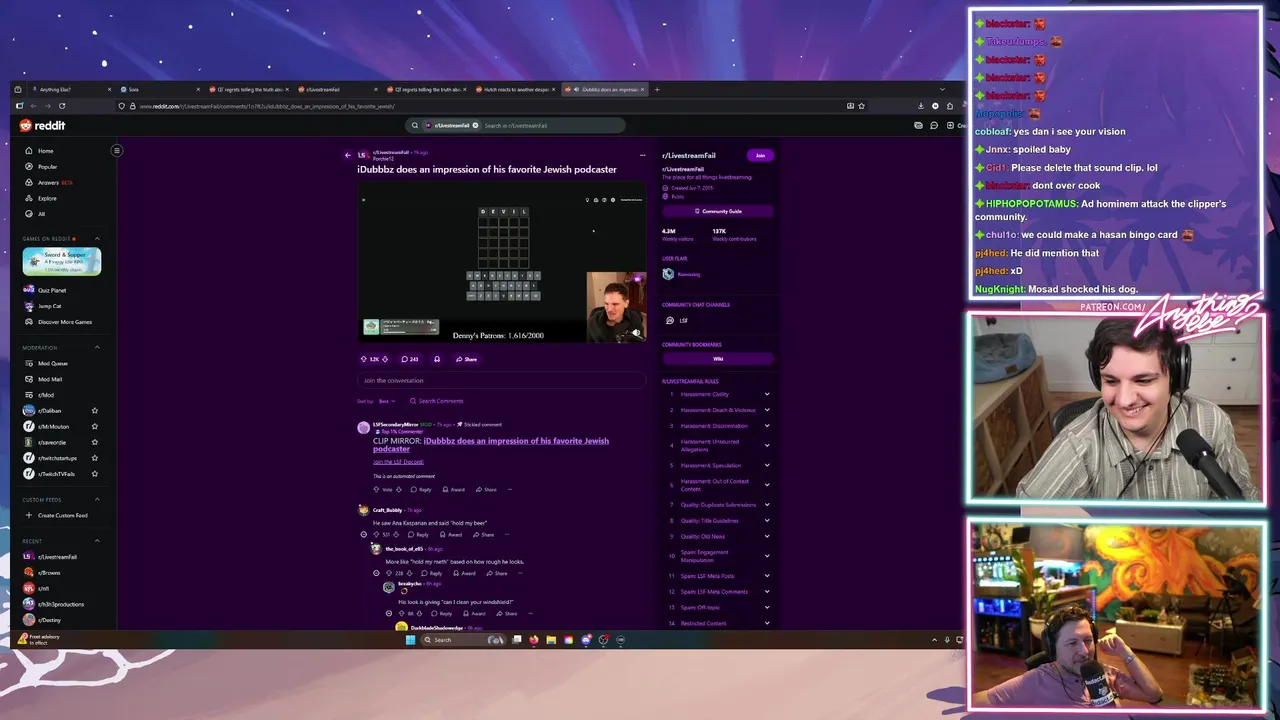Open Sword & Supper game card

62,261
